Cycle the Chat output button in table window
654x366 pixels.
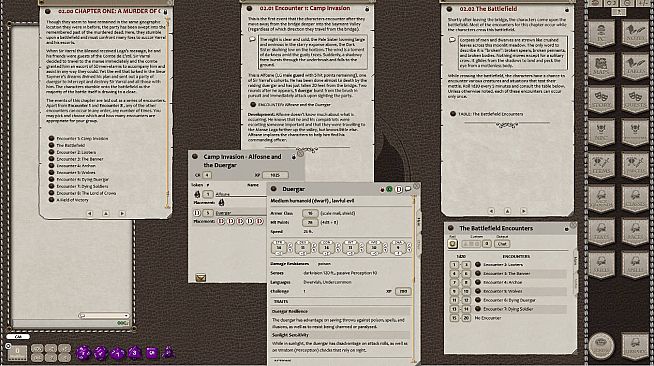[502, 243]
